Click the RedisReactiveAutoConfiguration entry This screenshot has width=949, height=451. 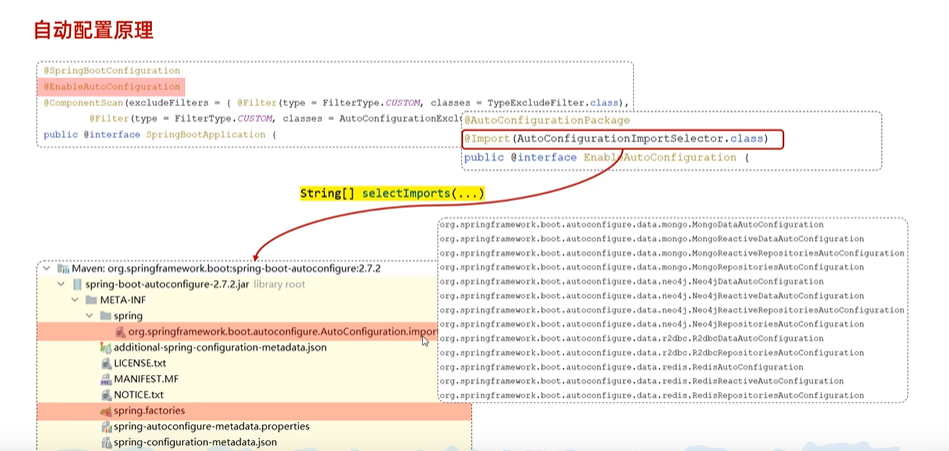click(x=641, y=381)
